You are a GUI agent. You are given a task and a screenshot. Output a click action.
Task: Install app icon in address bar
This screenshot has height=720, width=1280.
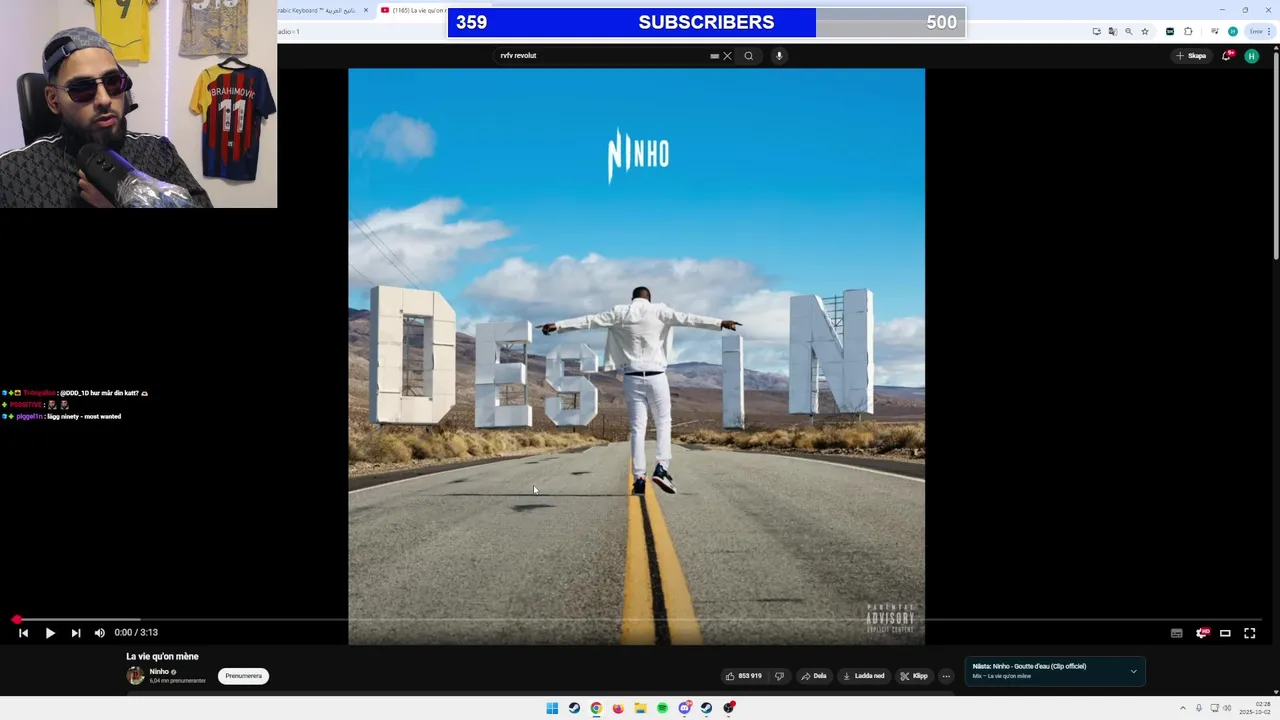pos(1096,31)
